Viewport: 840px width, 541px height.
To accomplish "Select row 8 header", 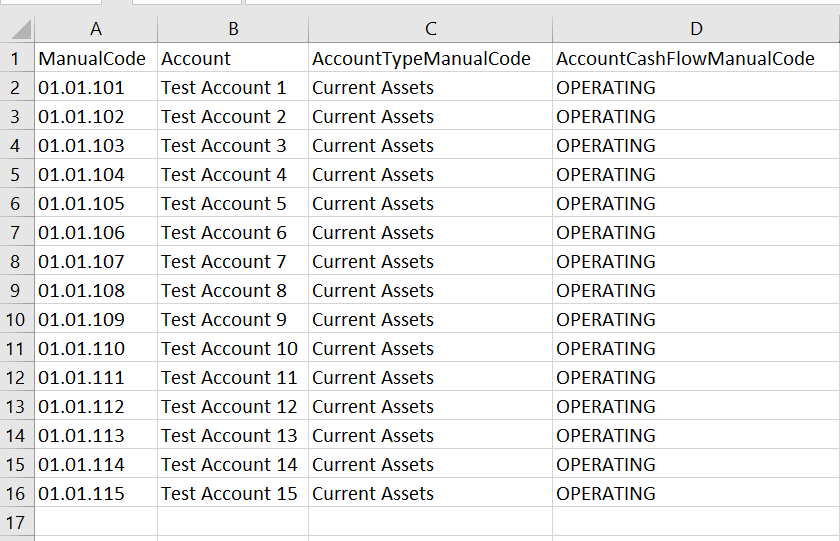I will 17,262.
